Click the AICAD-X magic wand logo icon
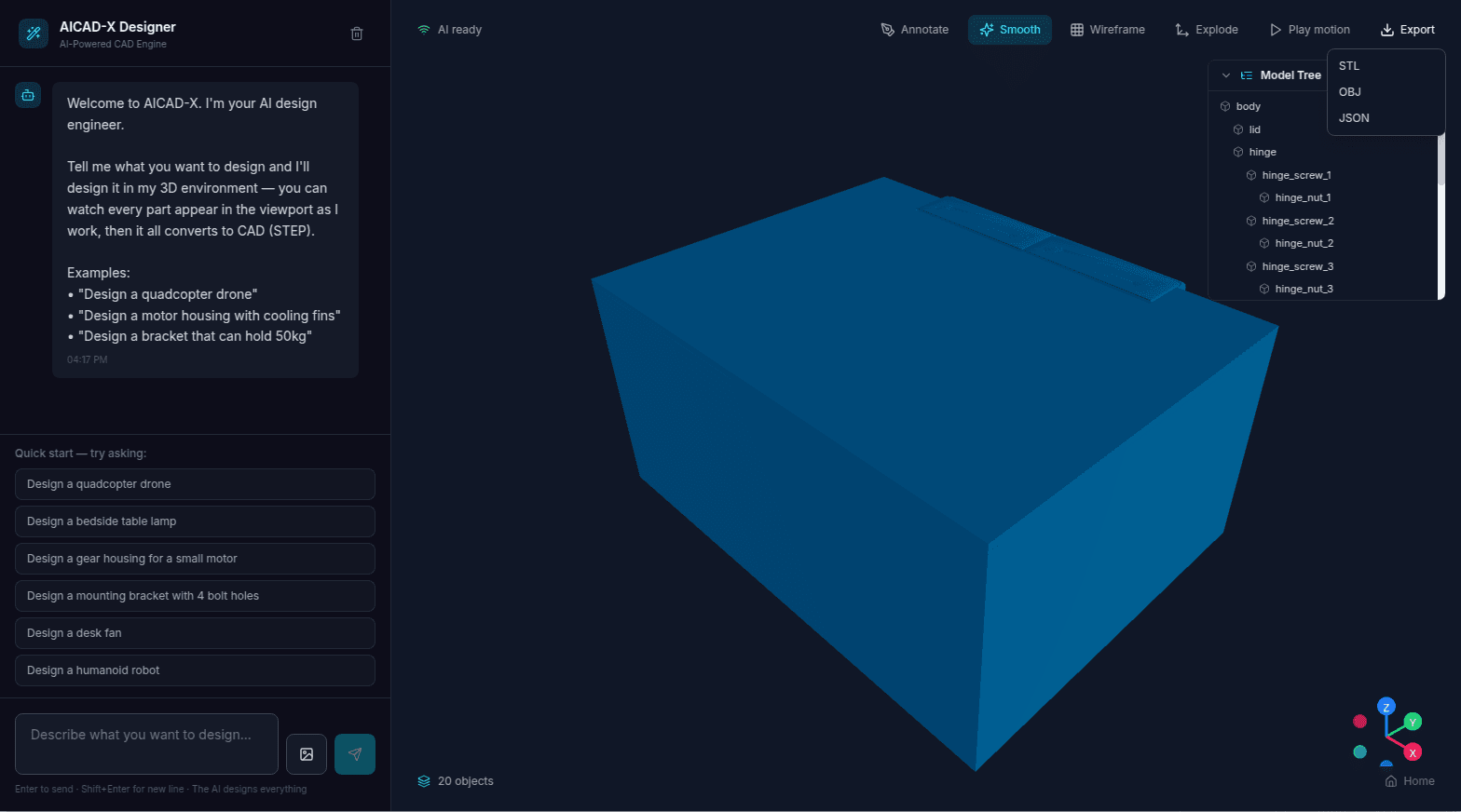This screenshot has height=812, width=1461. (34, 34)
